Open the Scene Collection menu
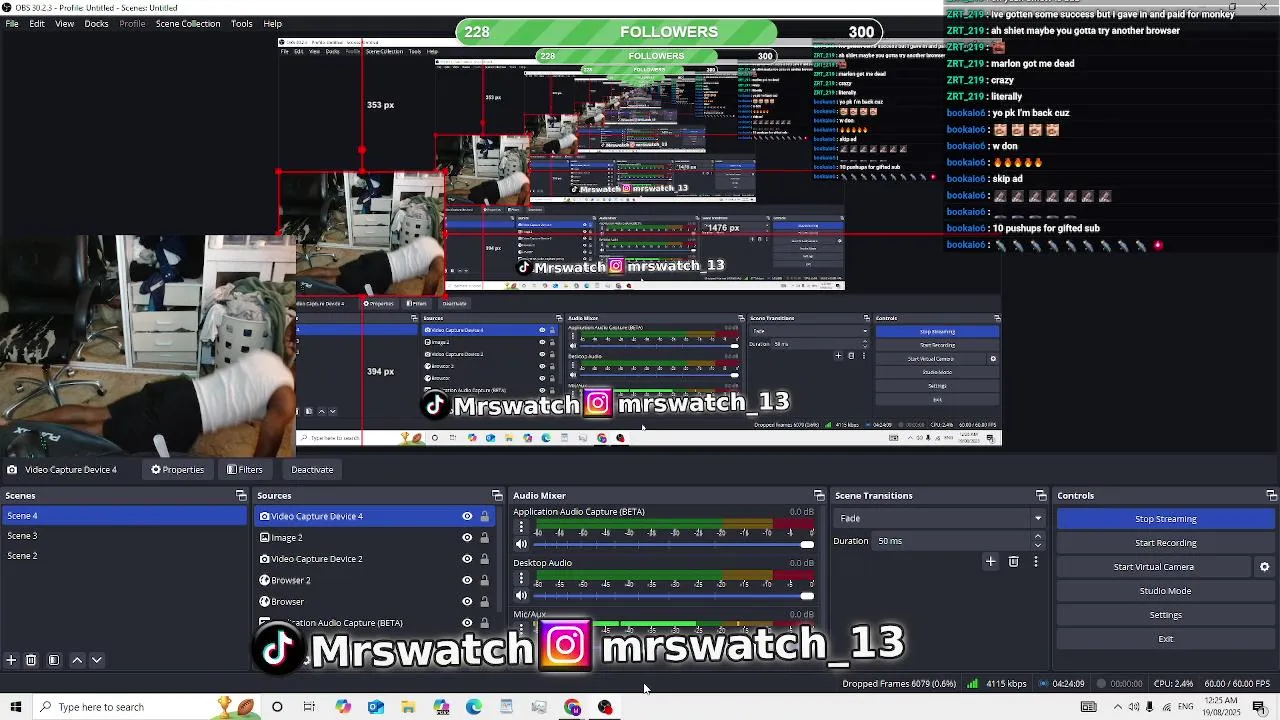The width and height of the screenshot is (1280, 720). click(187, 23)
